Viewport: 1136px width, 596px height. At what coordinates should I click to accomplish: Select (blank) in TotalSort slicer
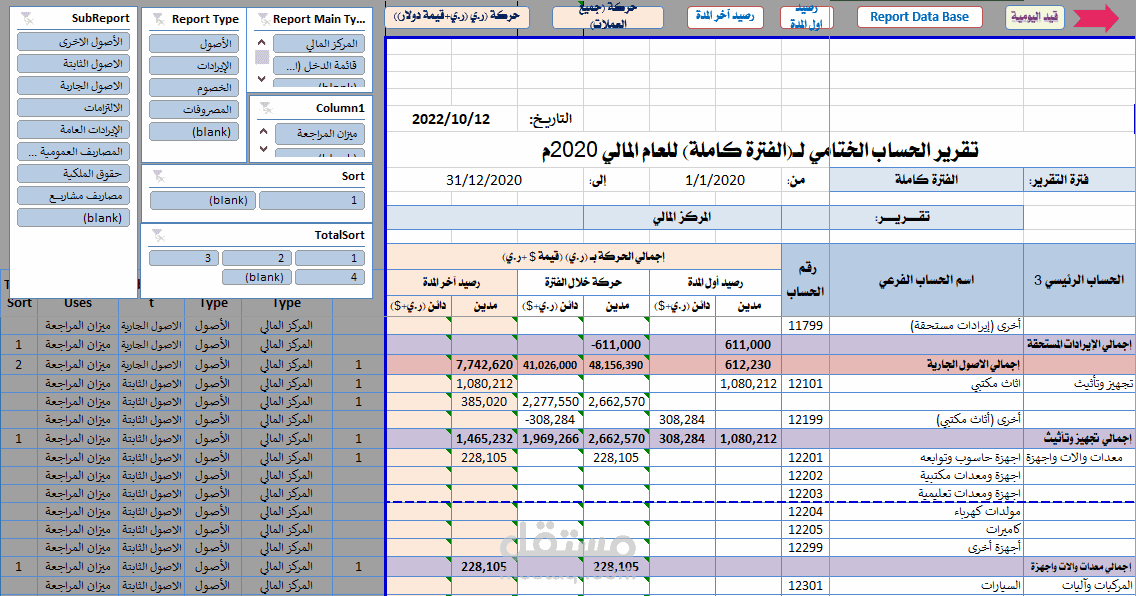(x=256, y=277)
